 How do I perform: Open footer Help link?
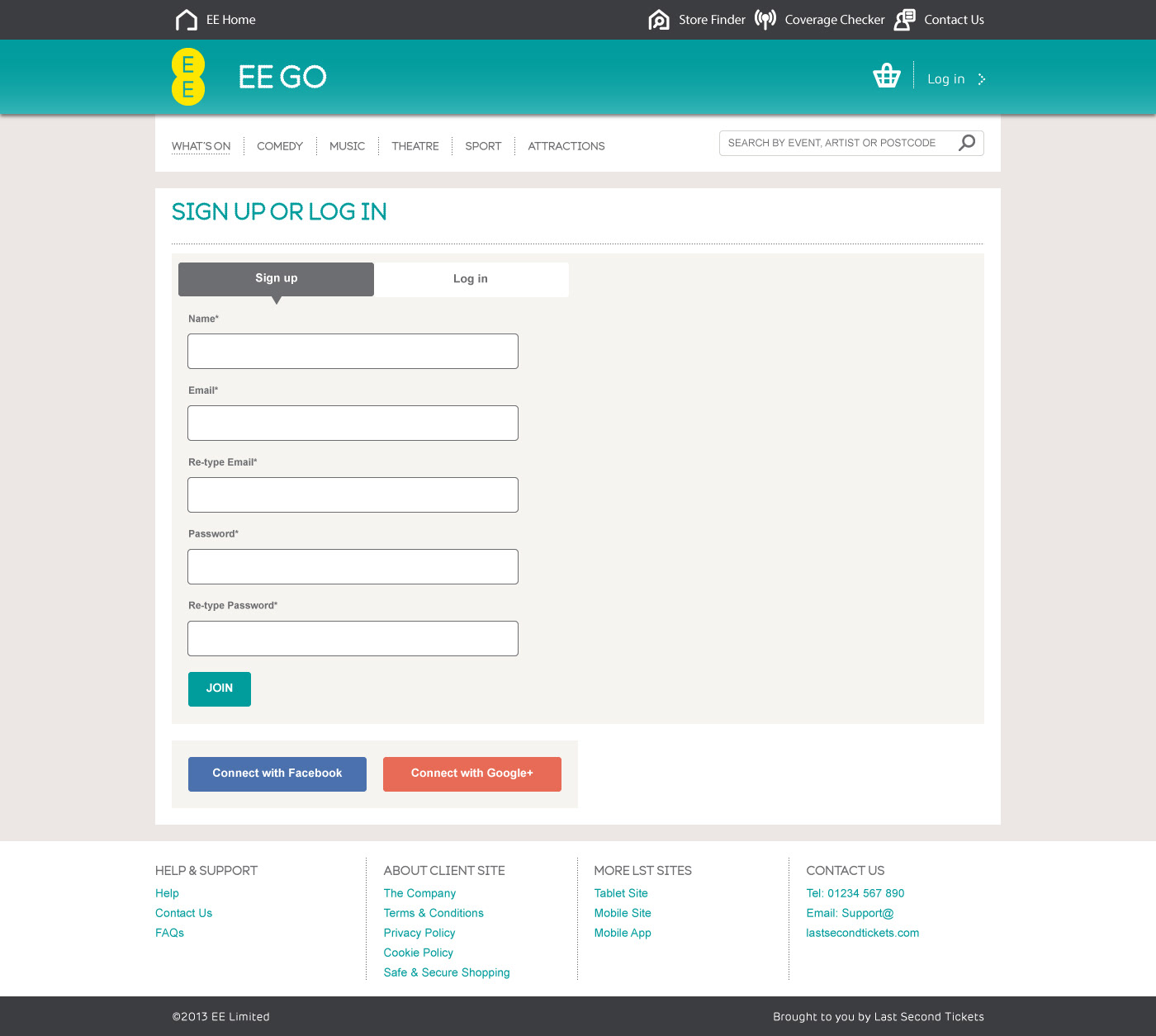tap(167, 893)
